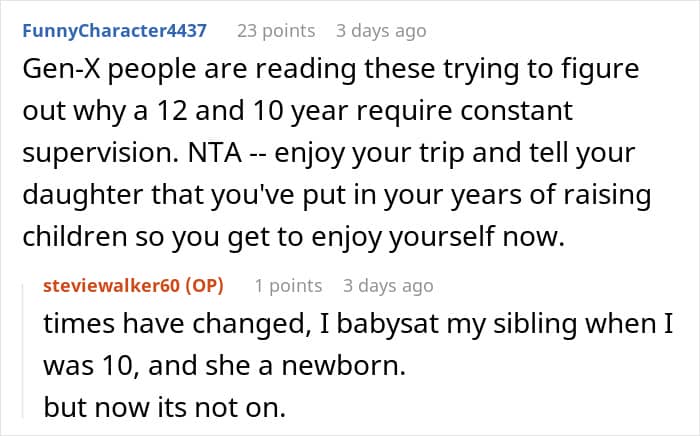
Task: Open the top comment's 3 days ago timestamp
Action: [x=381, y=31]
